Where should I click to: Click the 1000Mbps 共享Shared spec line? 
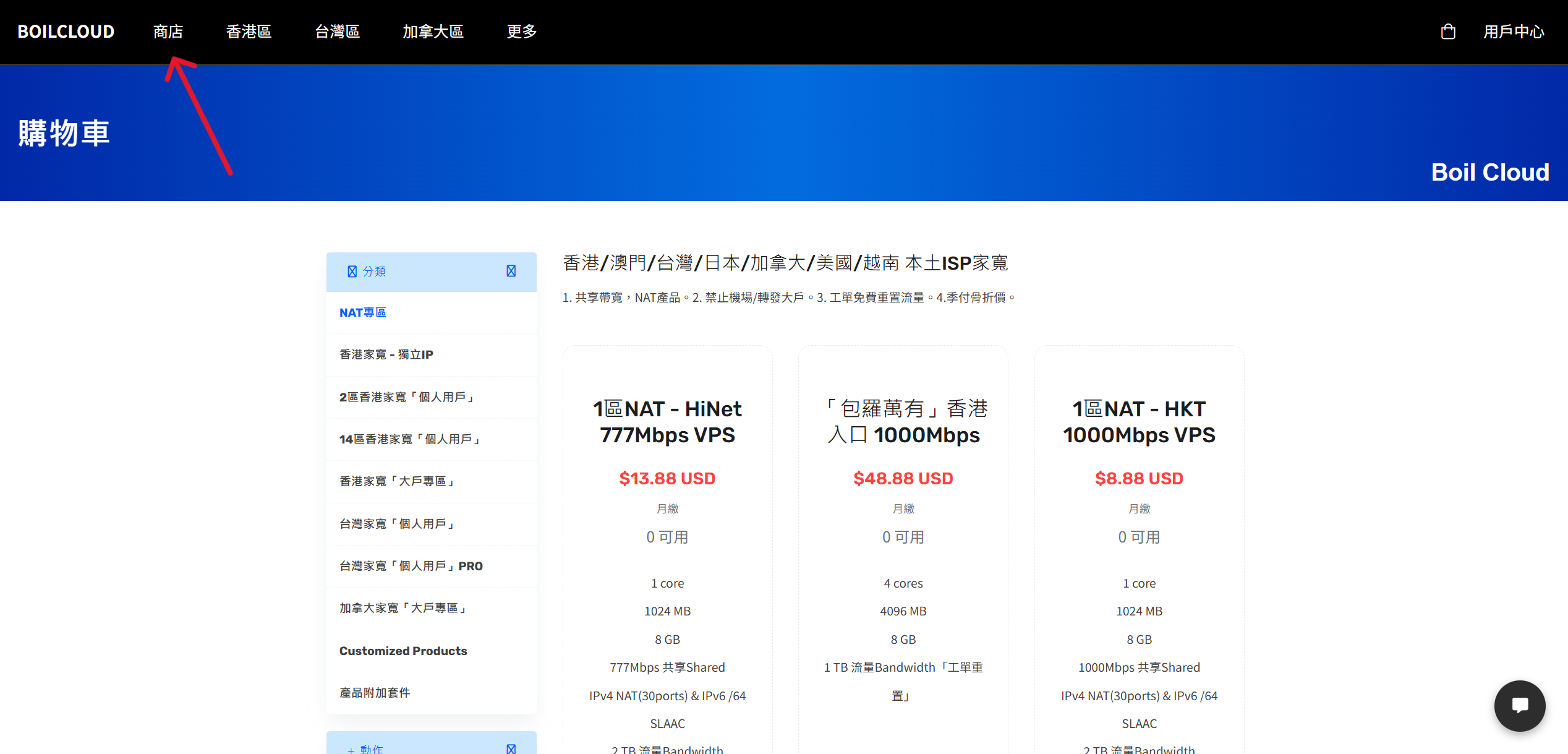(x=1139, y=667)
